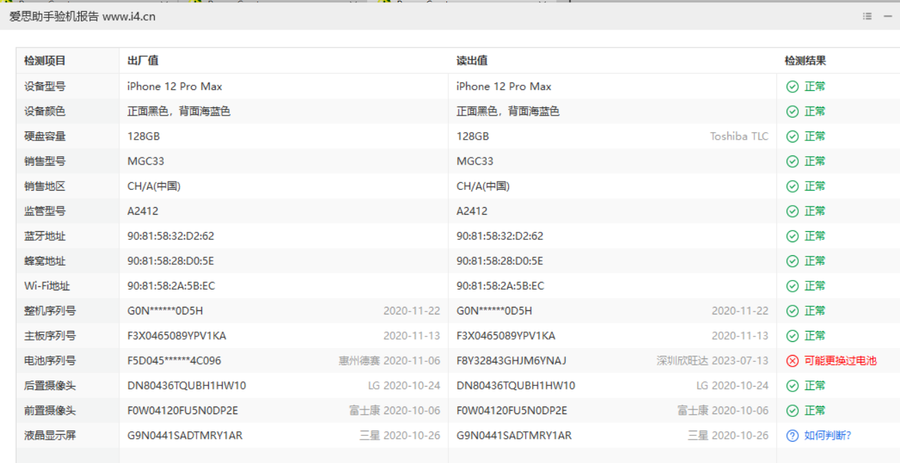Click the Wi-Fi地址 row label
This screenshot has width=900, height=463.
click(x=47, y=286)
